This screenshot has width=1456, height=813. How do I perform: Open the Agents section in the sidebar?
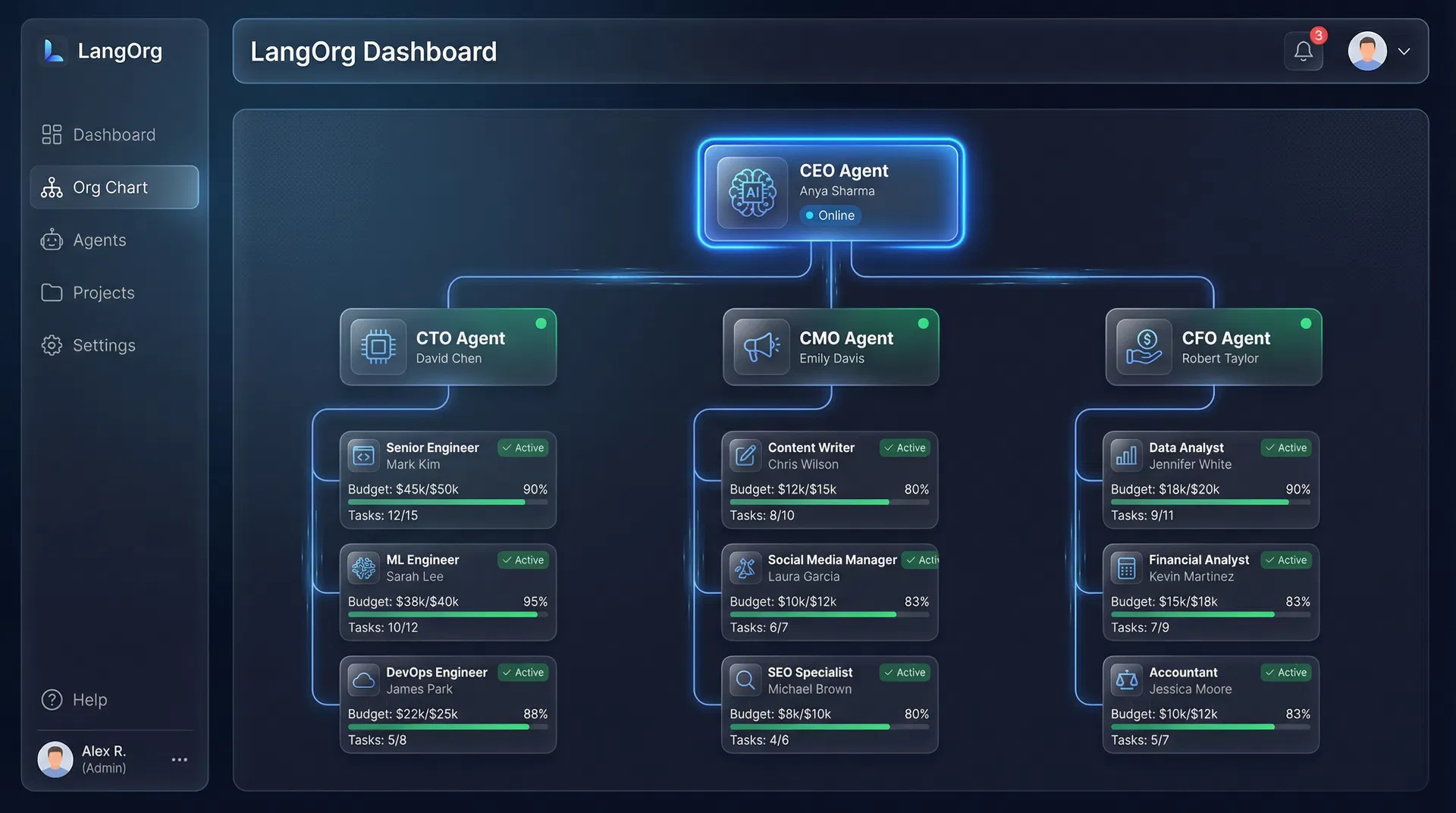click(x=99, y=240)
